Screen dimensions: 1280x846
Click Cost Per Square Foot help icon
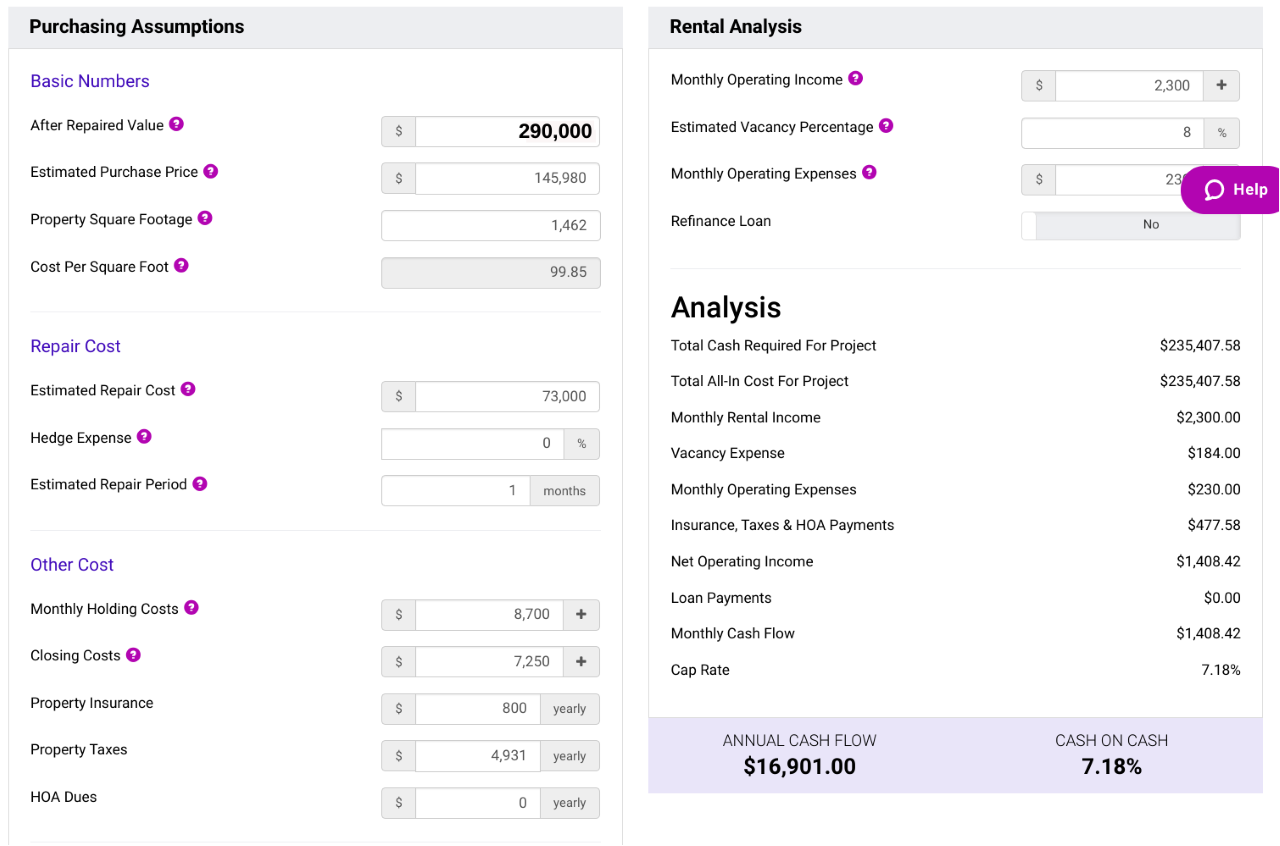point(181,265)
